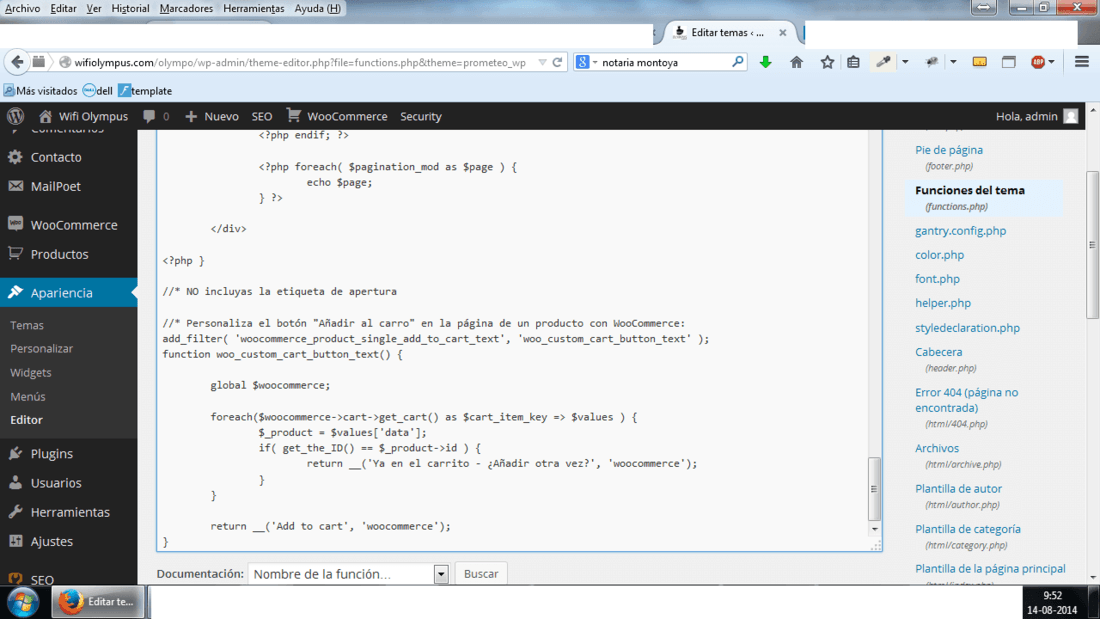Bookmark this page with the star icon

827,62
